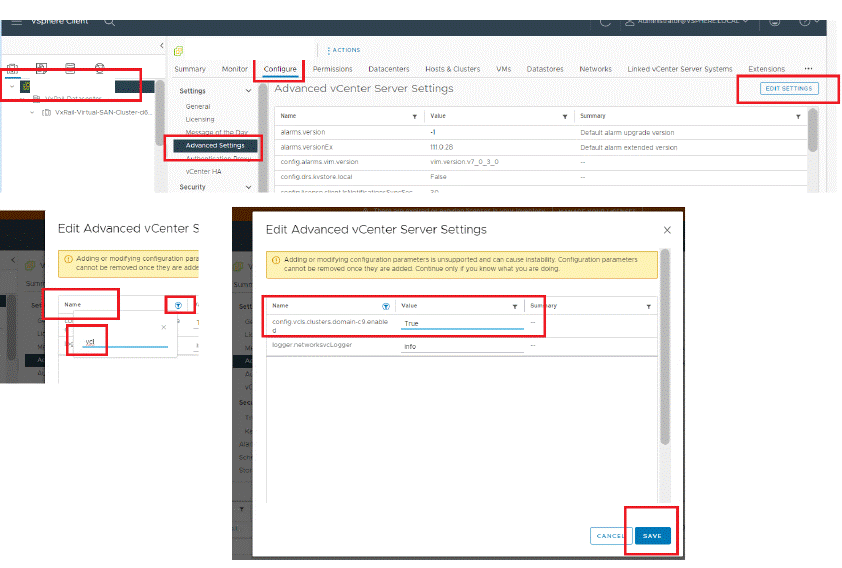Image resolution: width=842 pixels, height=568 pixels.
Task: Click the Advanced Settings table scrollbar
Action: click(x=812, y=130)
